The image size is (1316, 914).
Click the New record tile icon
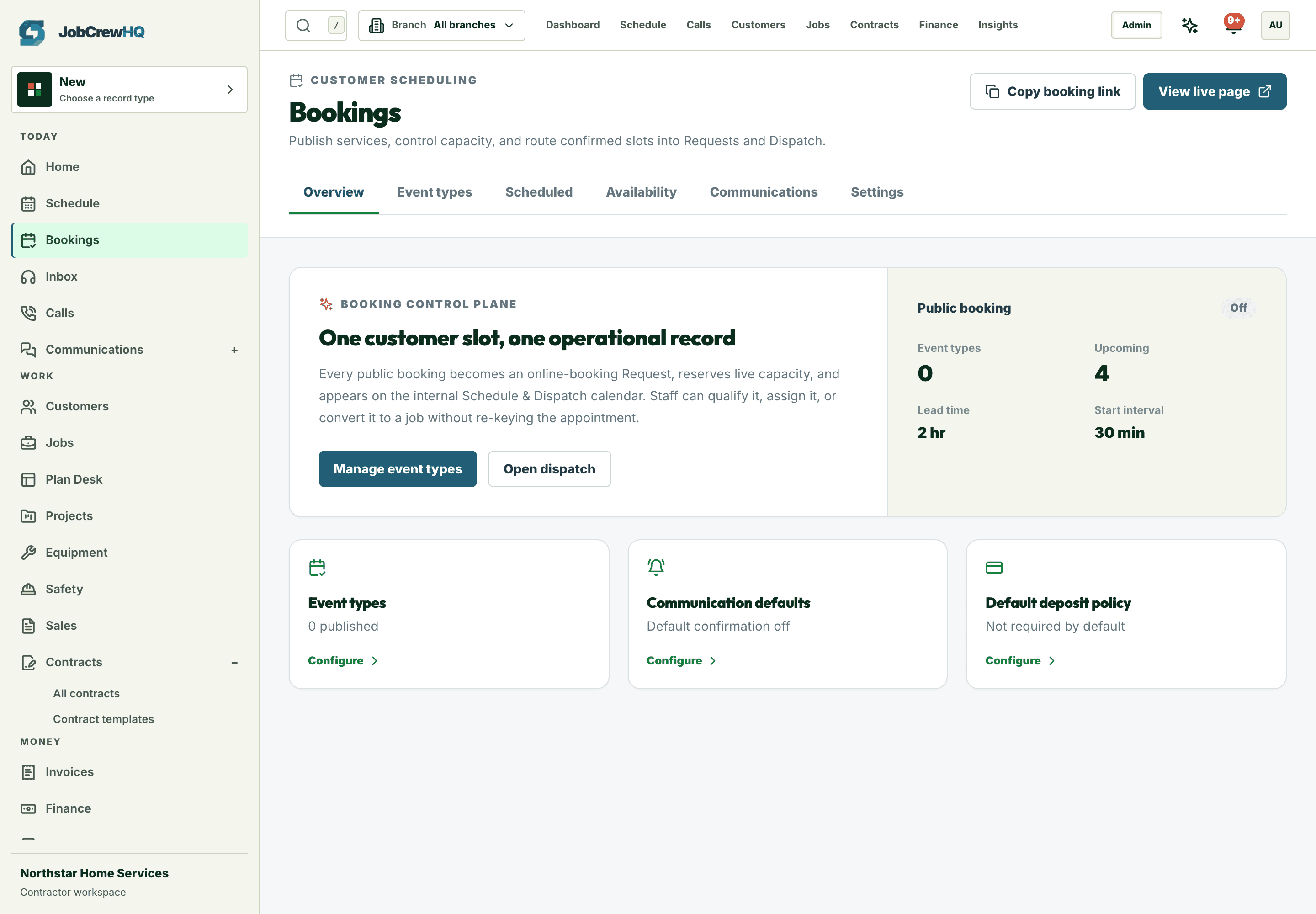[35, 89]
